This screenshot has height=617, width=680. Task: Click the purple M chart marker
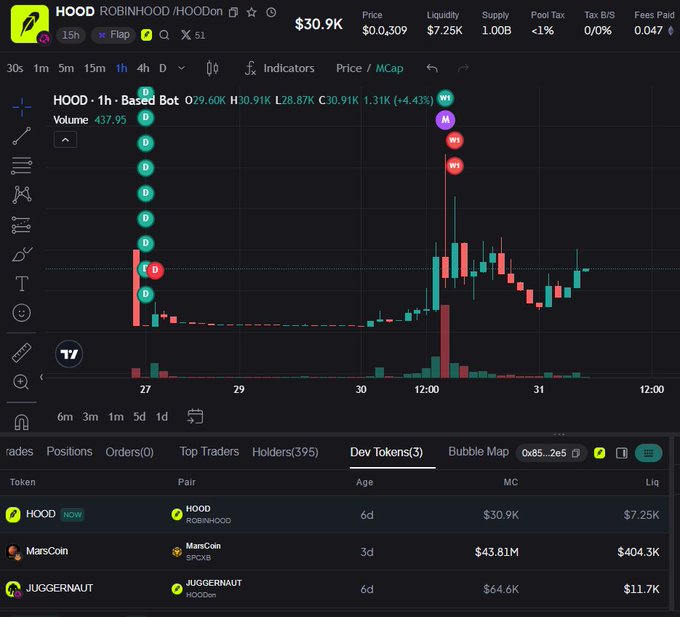[x=445, y=120]
